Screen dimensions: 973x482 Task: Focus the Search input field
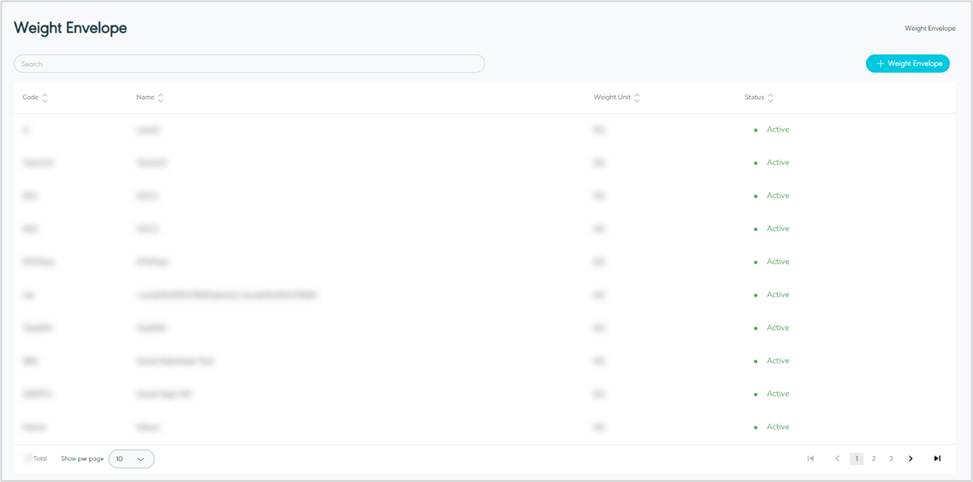(x=249, y=64)
